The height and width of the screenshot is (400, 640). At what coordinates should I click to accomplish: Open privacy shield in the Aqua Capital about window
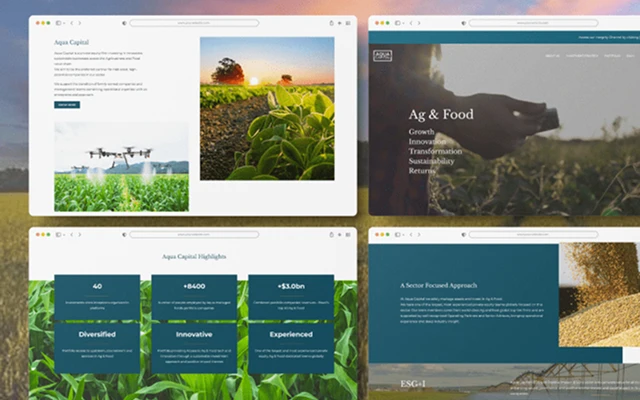coord(124,23)
